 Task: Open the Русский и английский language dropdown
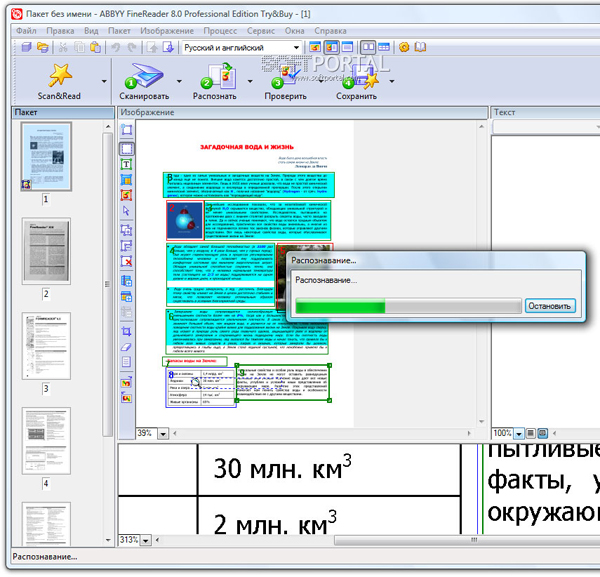242,48
